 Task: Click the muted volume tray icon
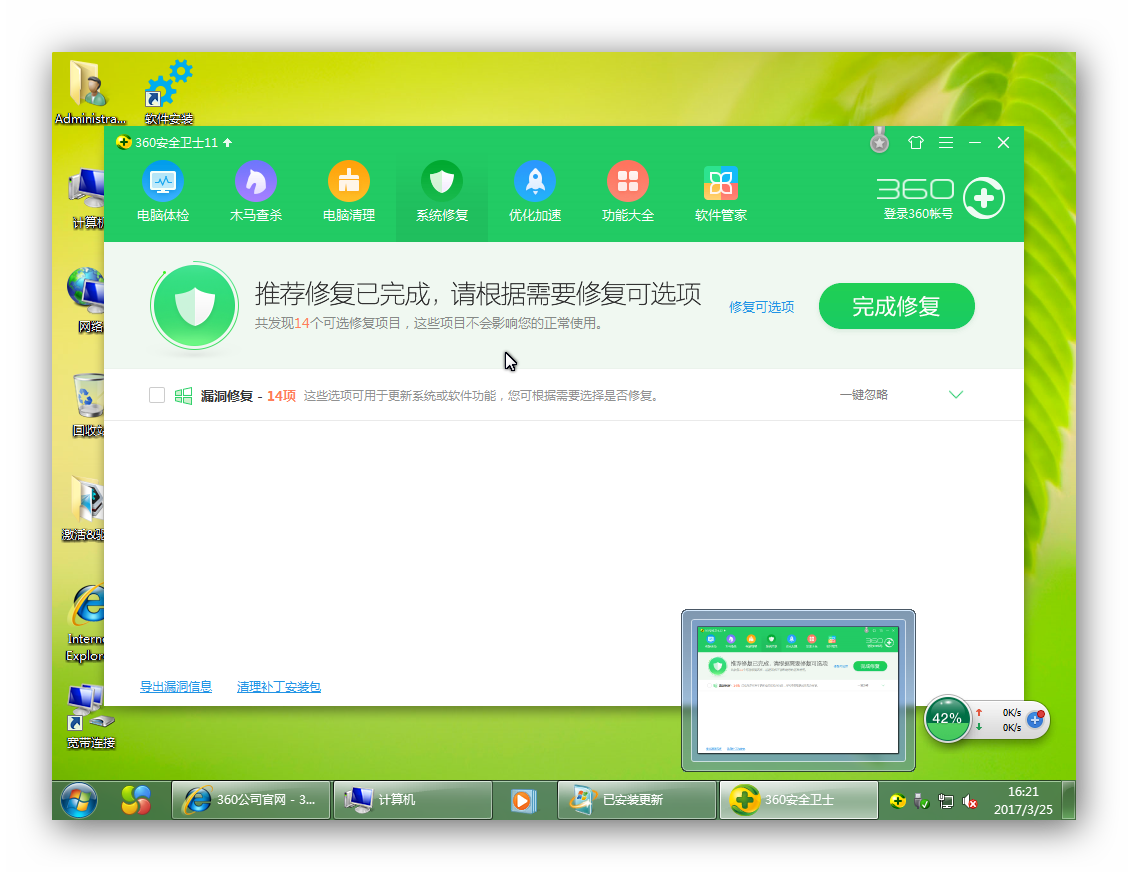click(x=970, y=801)
